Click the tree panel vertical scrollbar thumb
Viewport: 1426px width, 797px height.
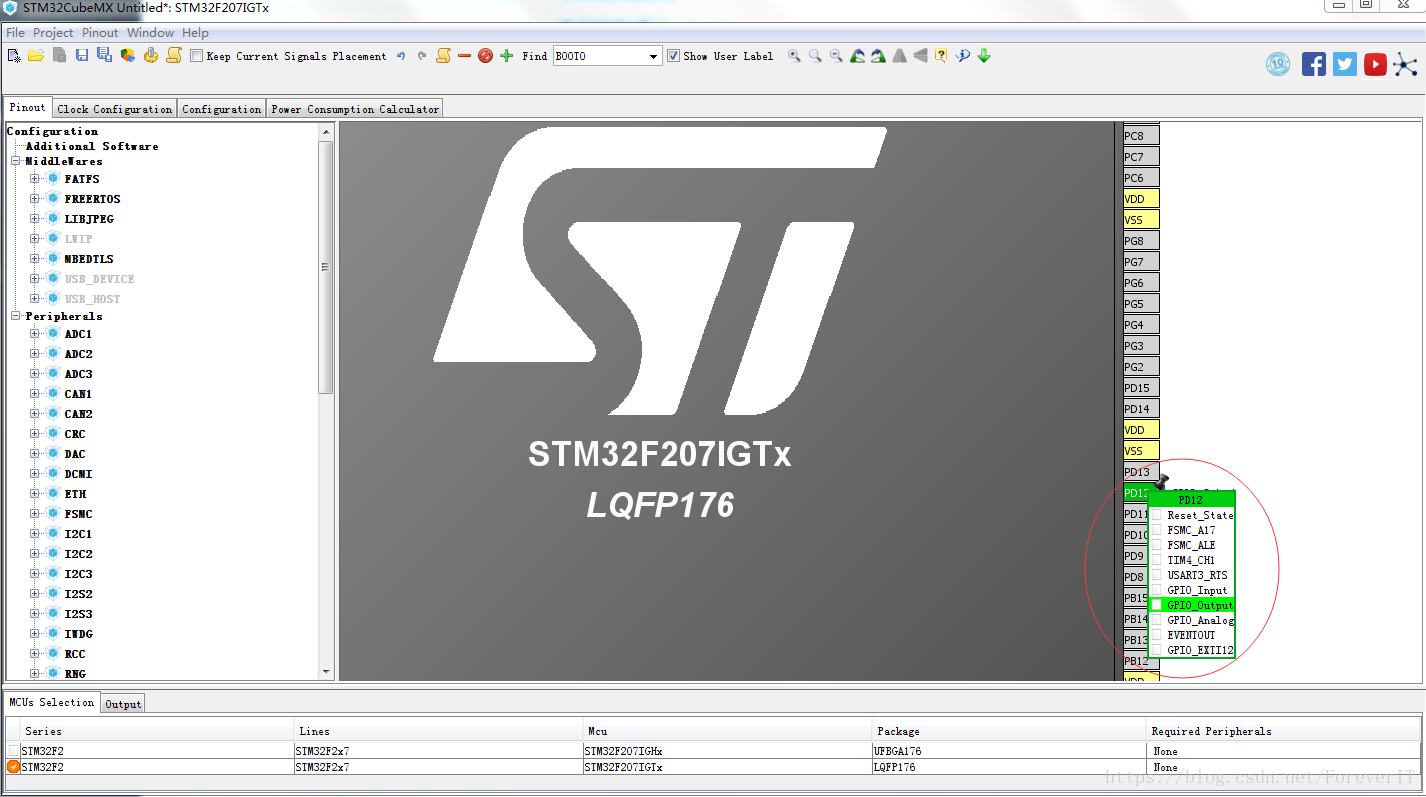pos(326,267)
